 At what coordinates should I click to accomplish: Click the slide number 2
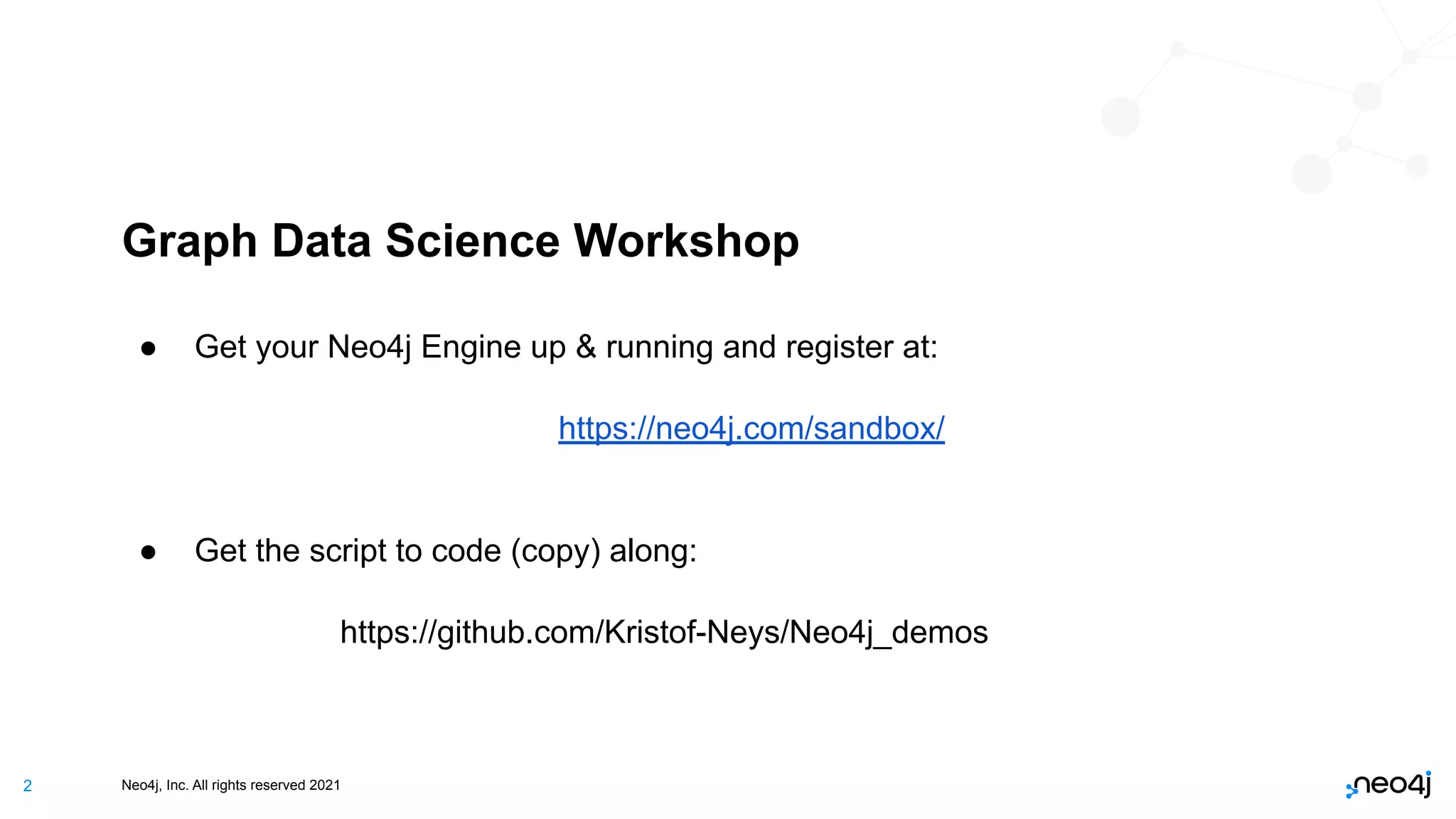pos(28,786)
